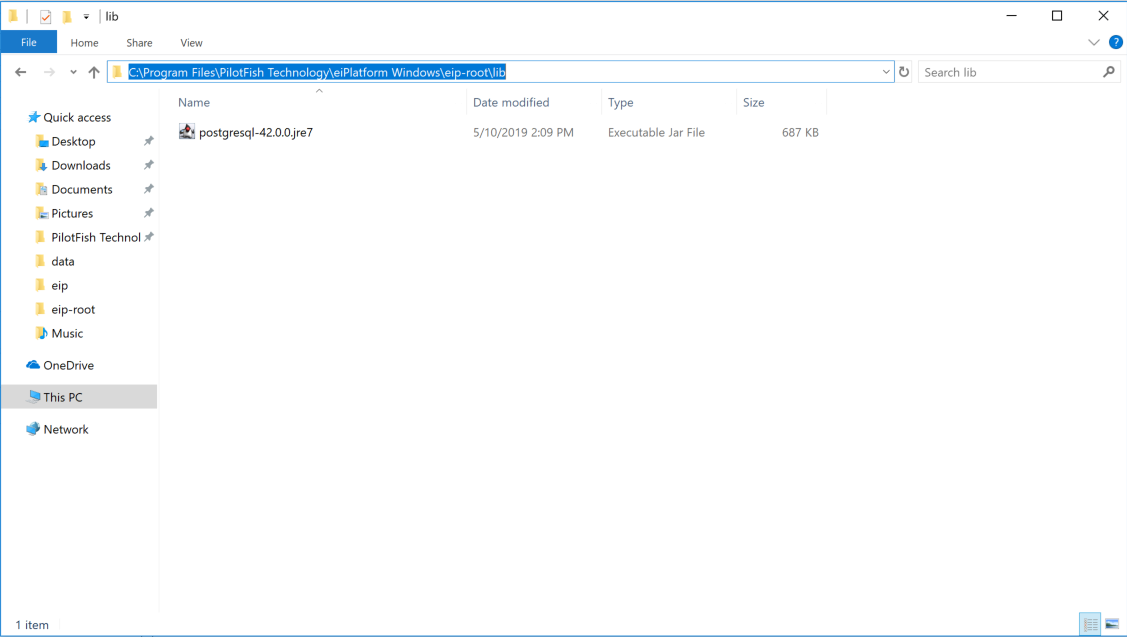This screenshot has width=1127, height=637.
Task: Refresh the lib folder
Action: pos(904,72)
